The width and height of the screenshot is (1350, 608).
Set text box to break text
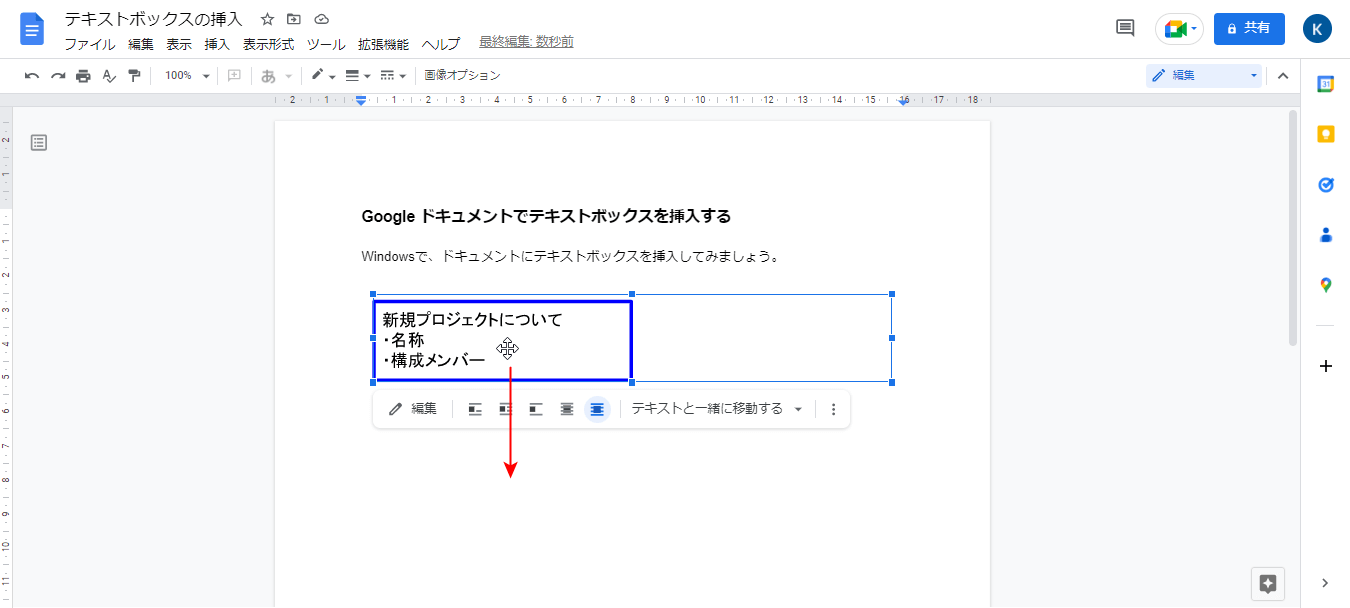click(536, 409)
